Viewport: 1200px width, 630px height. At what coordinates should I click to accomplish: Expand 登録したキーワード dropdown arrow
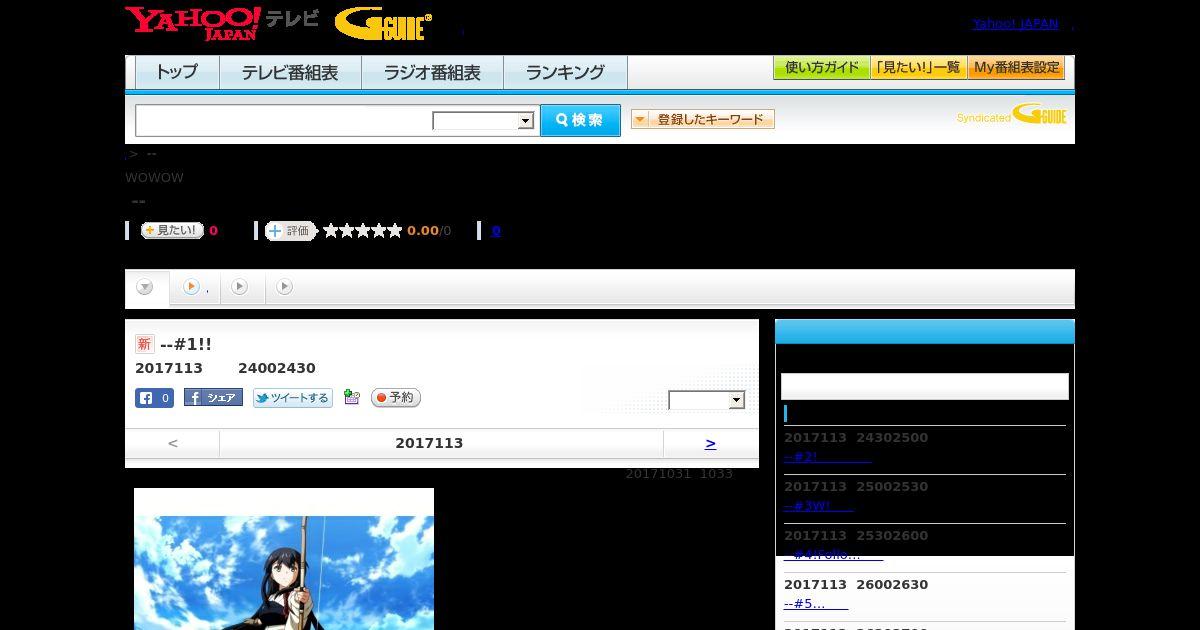tap(640, 120)
